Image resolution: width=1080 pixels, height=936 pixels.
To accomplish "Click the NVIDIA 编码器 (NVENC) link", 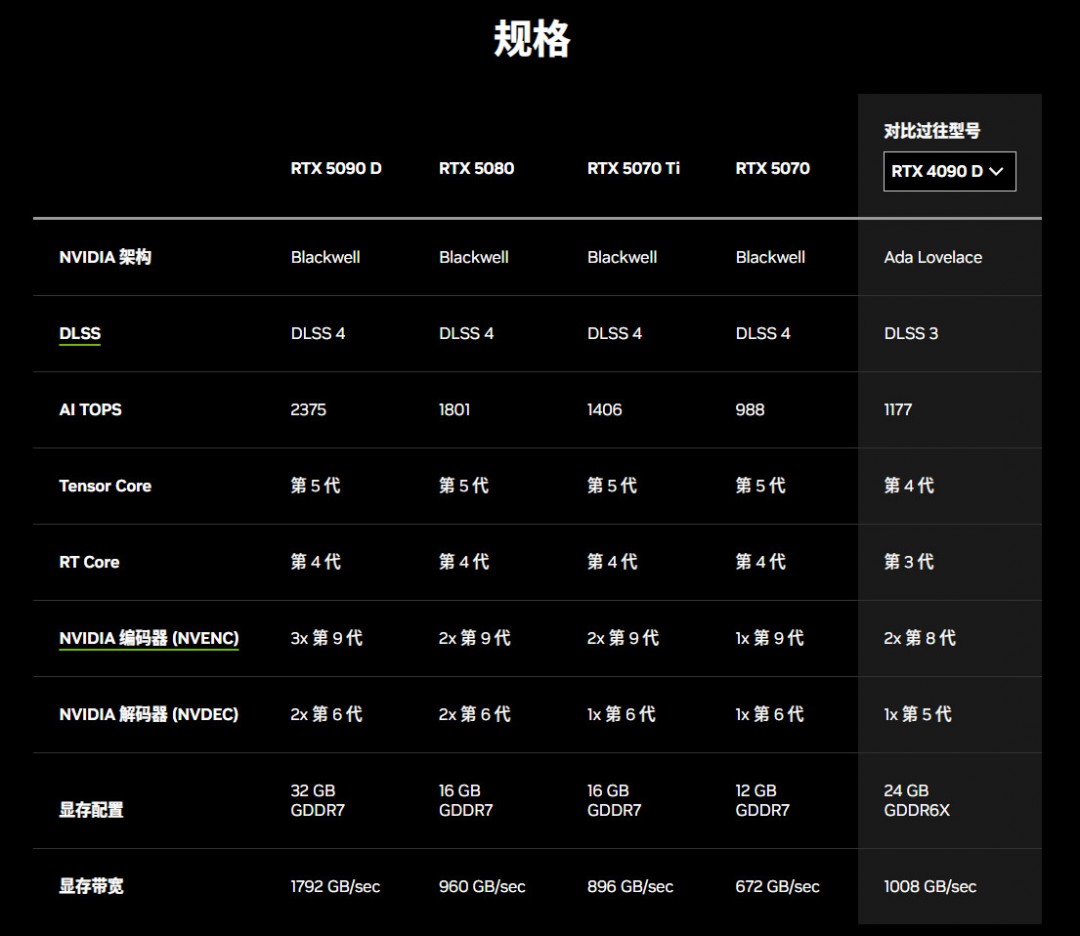I will click(149, 638).
